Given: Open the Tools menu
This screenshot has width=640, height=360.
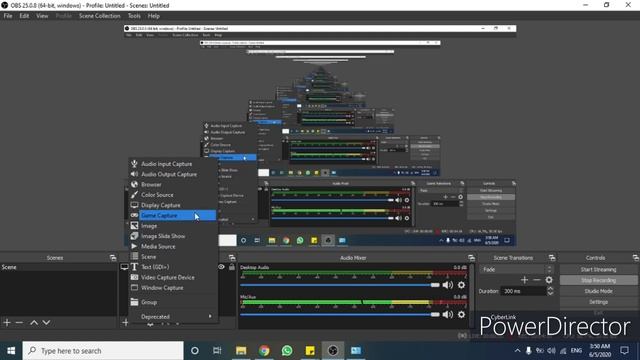Looking at the screenshot, I should coord(134,16).
